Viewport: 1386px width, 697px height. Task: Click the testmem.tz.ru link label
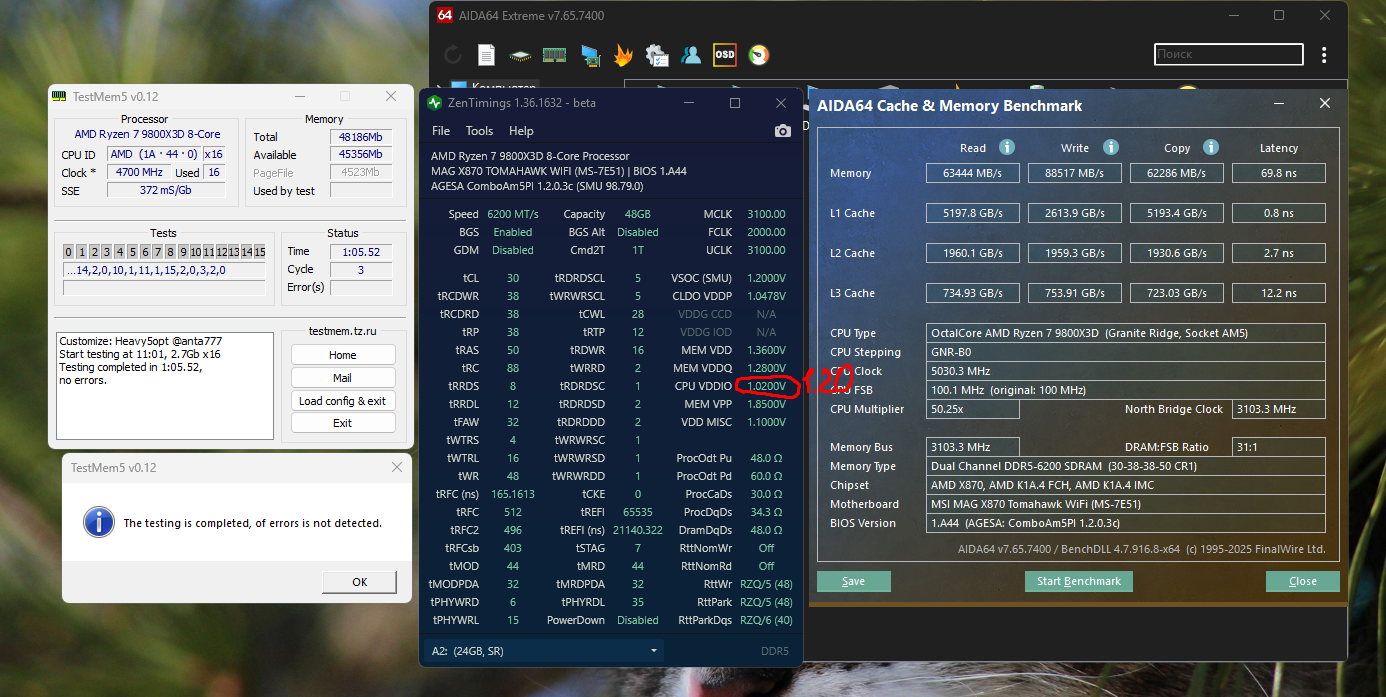(342, 331)
